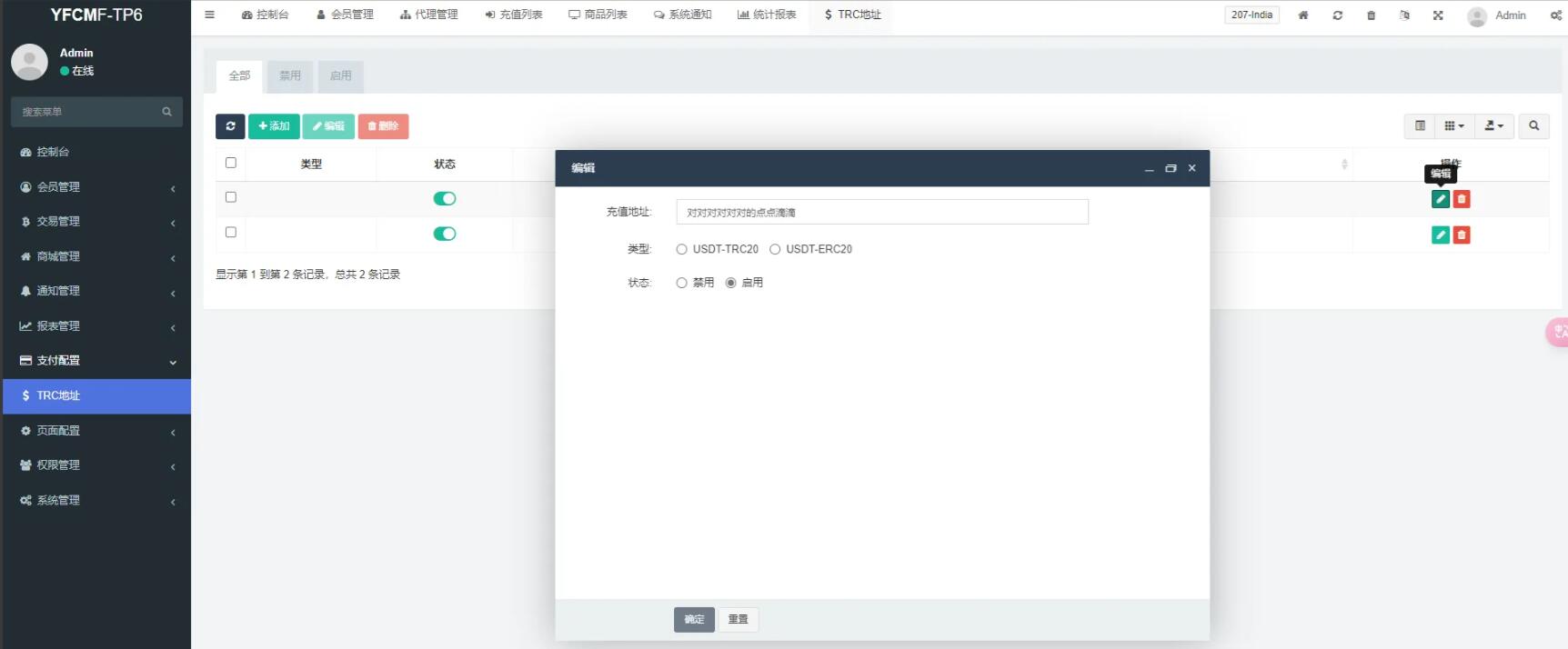Select the USDT-TRC20 radio option
This screenshot has width=1568, height=649.
click(682, 249)
